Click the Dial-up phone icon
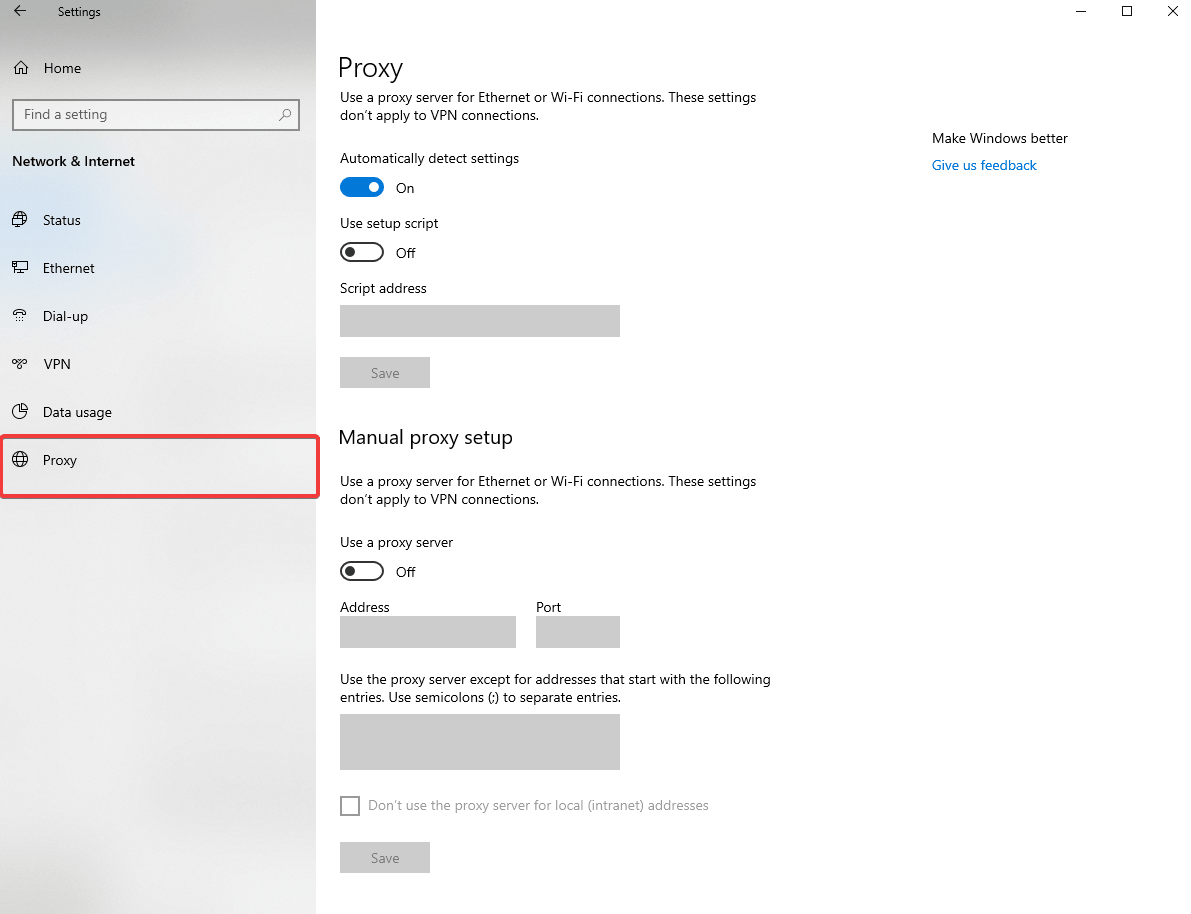1191x914 pixels. (21, 315)
